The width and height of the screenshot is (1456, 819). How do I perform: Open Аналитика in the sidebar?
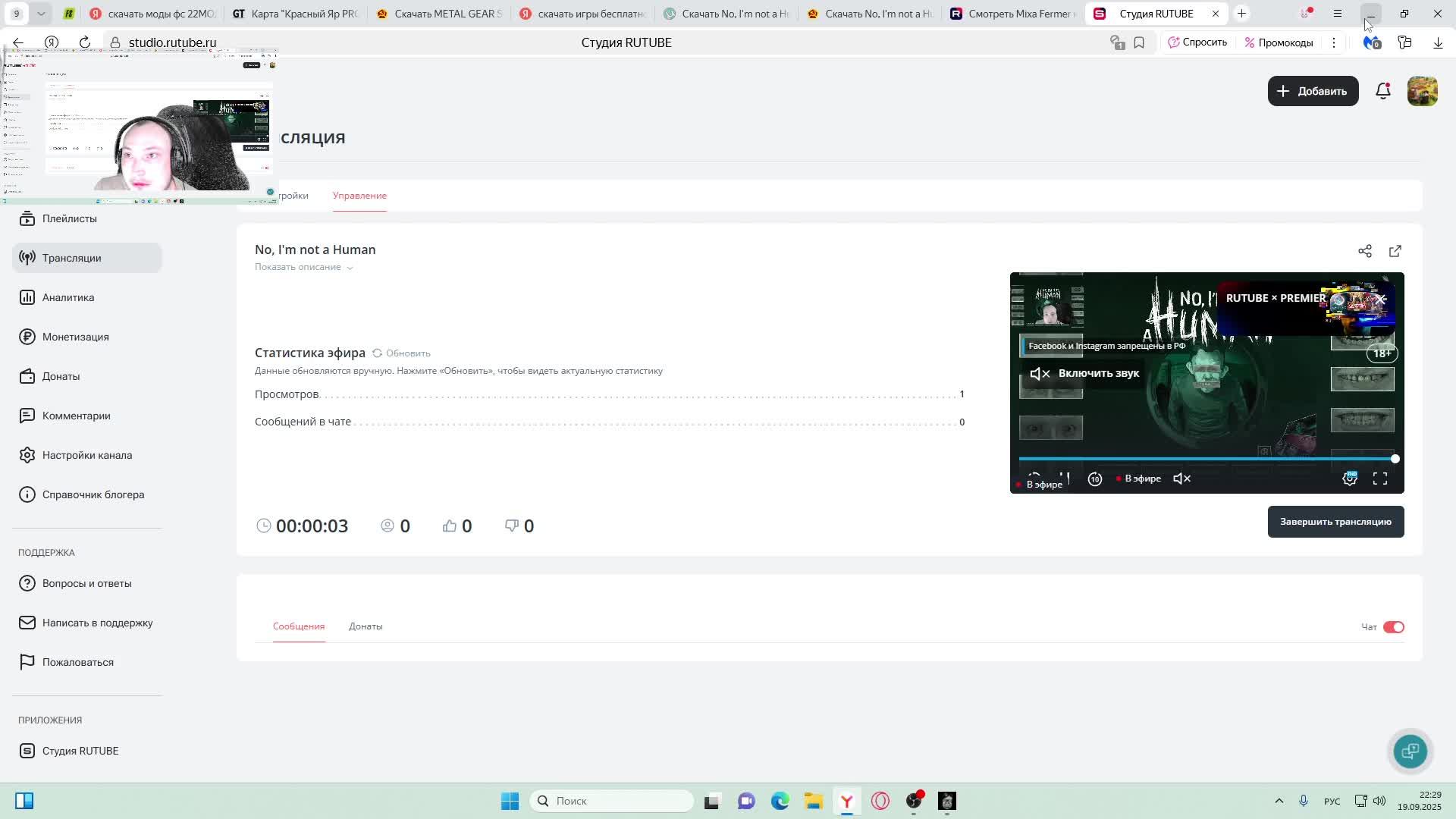[68, 297]
